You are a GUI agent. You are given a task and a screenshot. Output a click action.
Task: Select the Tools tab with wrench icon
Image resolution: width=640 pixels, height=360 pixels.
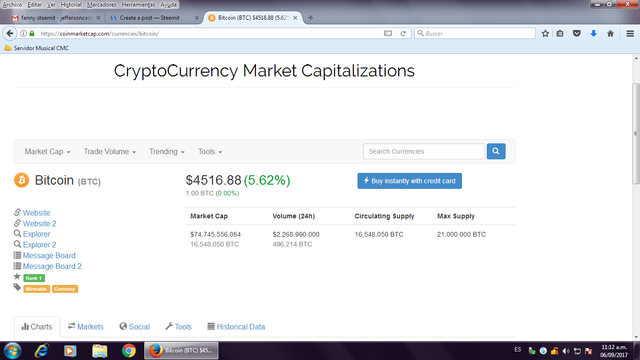[x=178, y=327]
